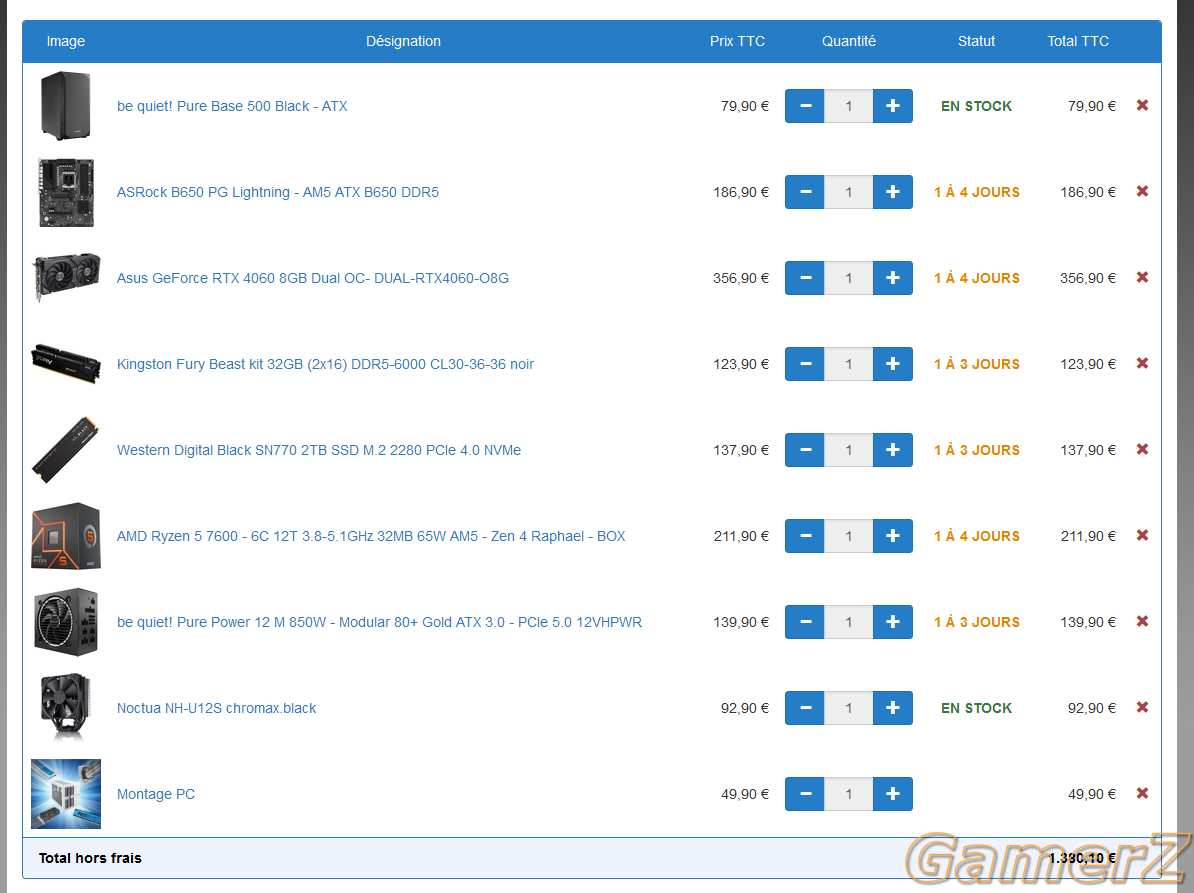Viewport: 1194px width, 893px height.
Task: Remove ASRock B650 PG Lightning from cart
Action: click(x=1142, y=191)
